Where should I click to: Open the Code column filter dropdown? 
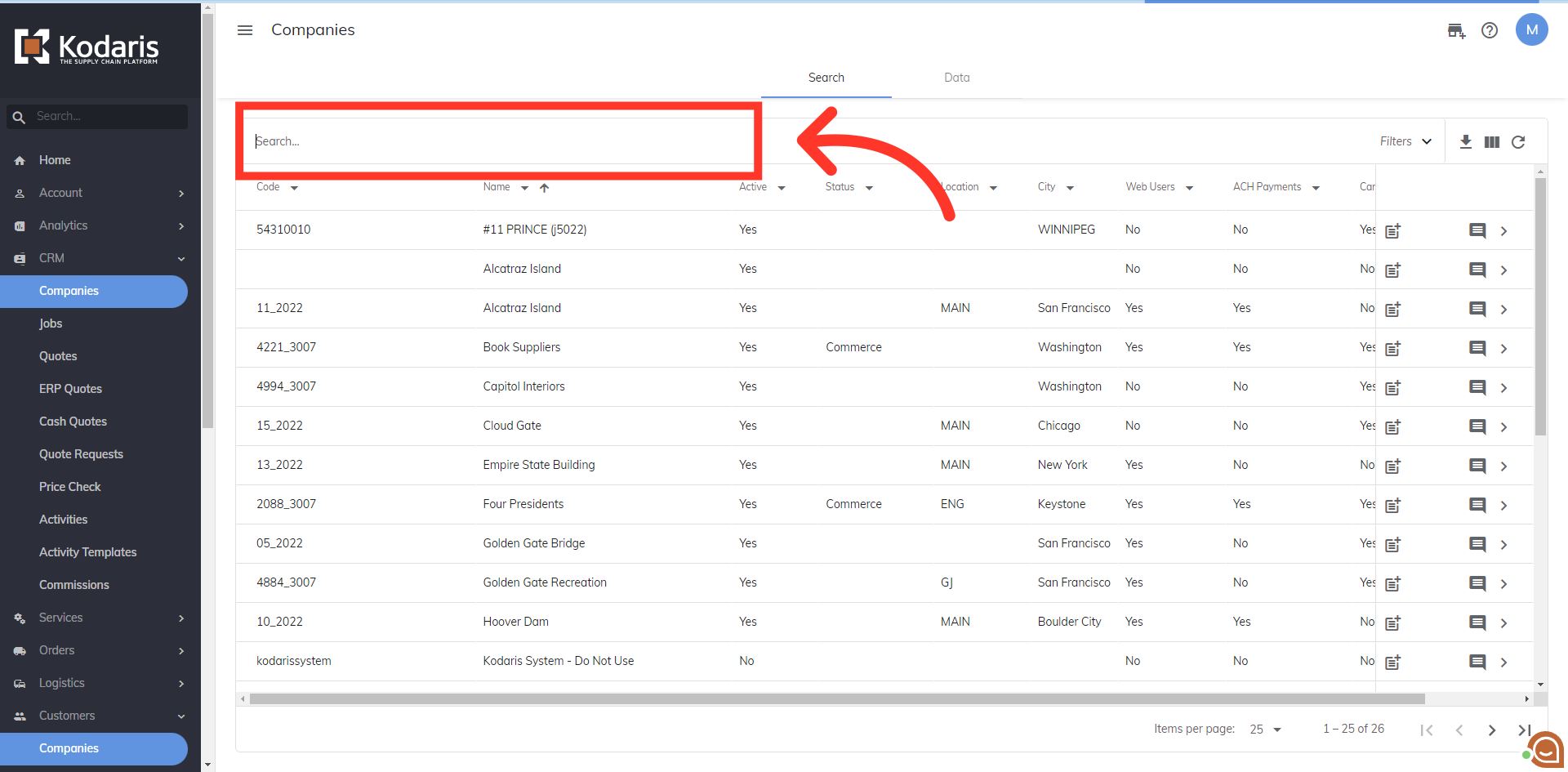294,188
